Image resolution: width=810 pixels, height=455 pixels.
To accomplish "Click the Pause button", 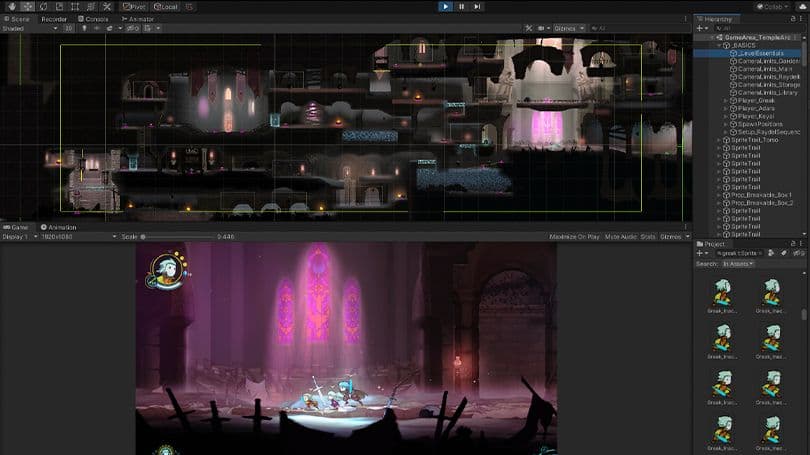I will click(x=461, y=6).
